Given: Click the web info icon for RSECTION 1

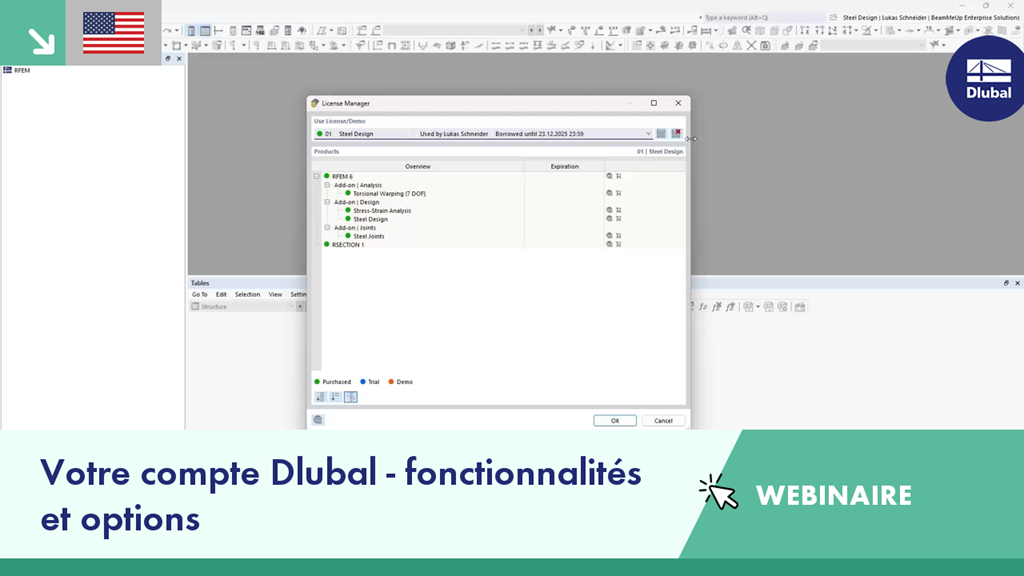Looking at the screenshot, I should [x=609, y=244].
